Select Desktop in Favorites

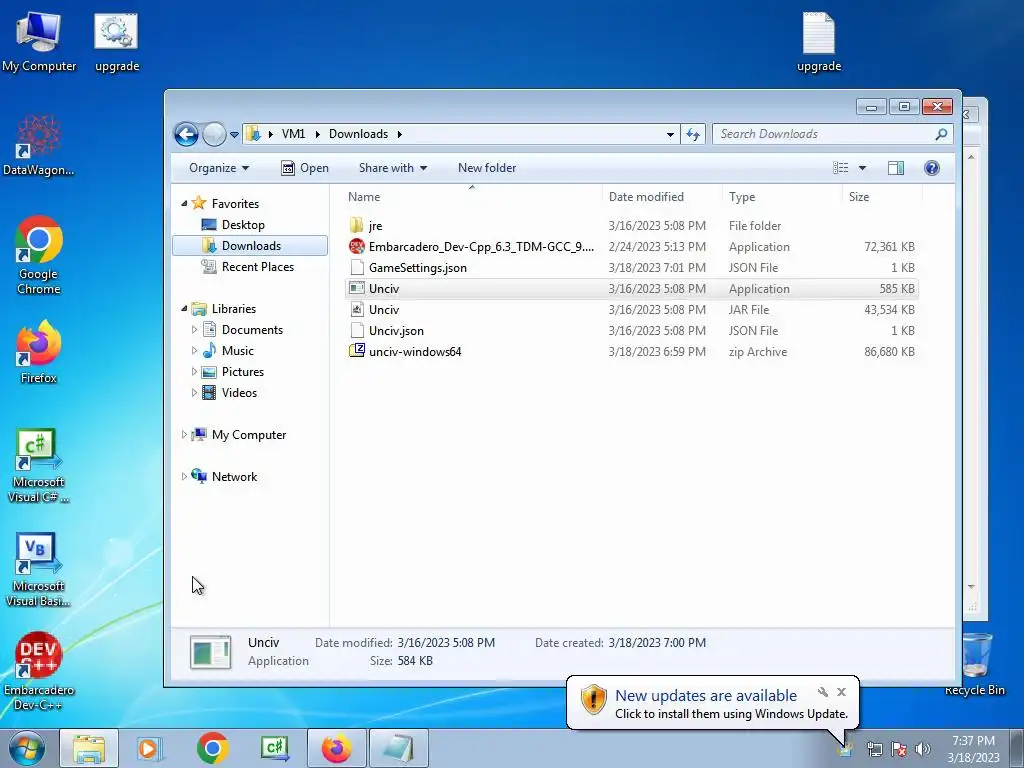tap(243, 225)
